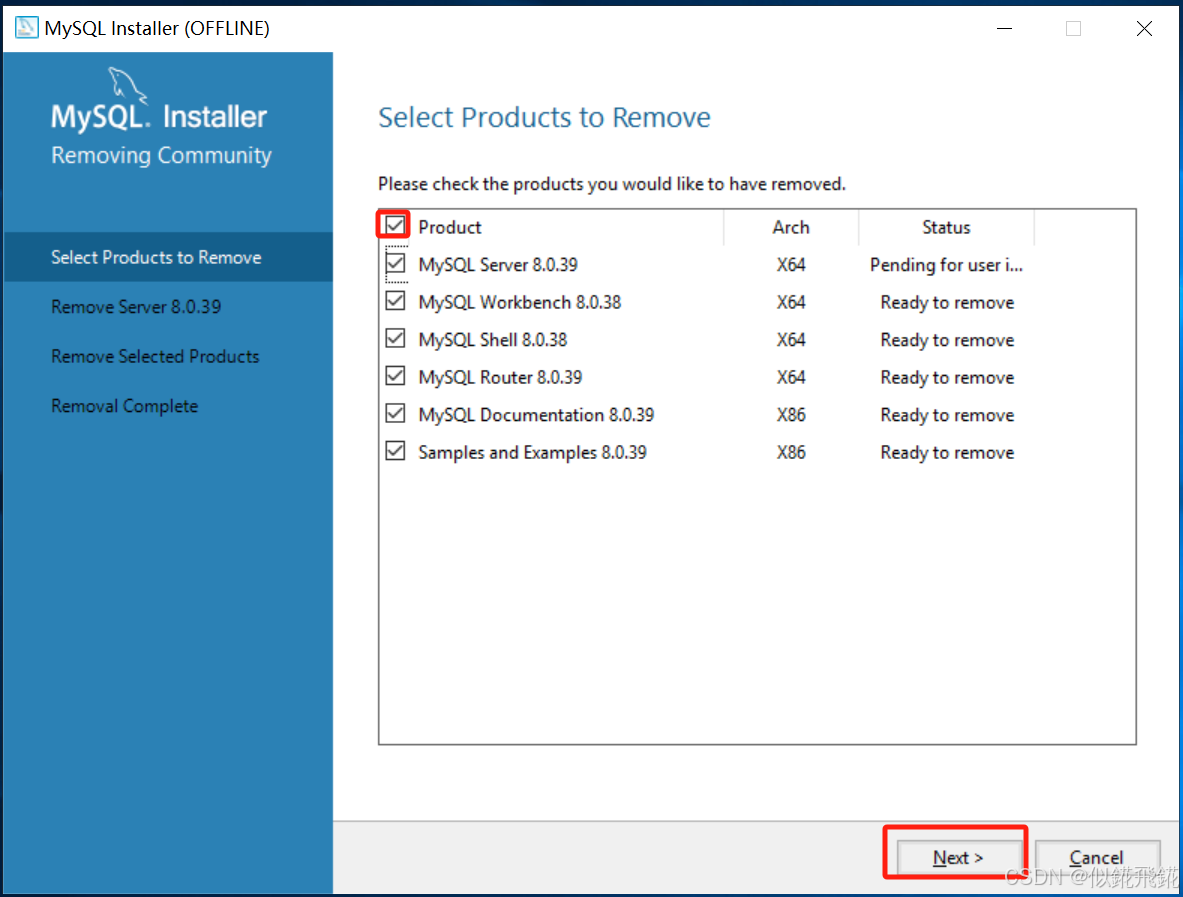Click X64 arch cell for MySQL Server

791,265
